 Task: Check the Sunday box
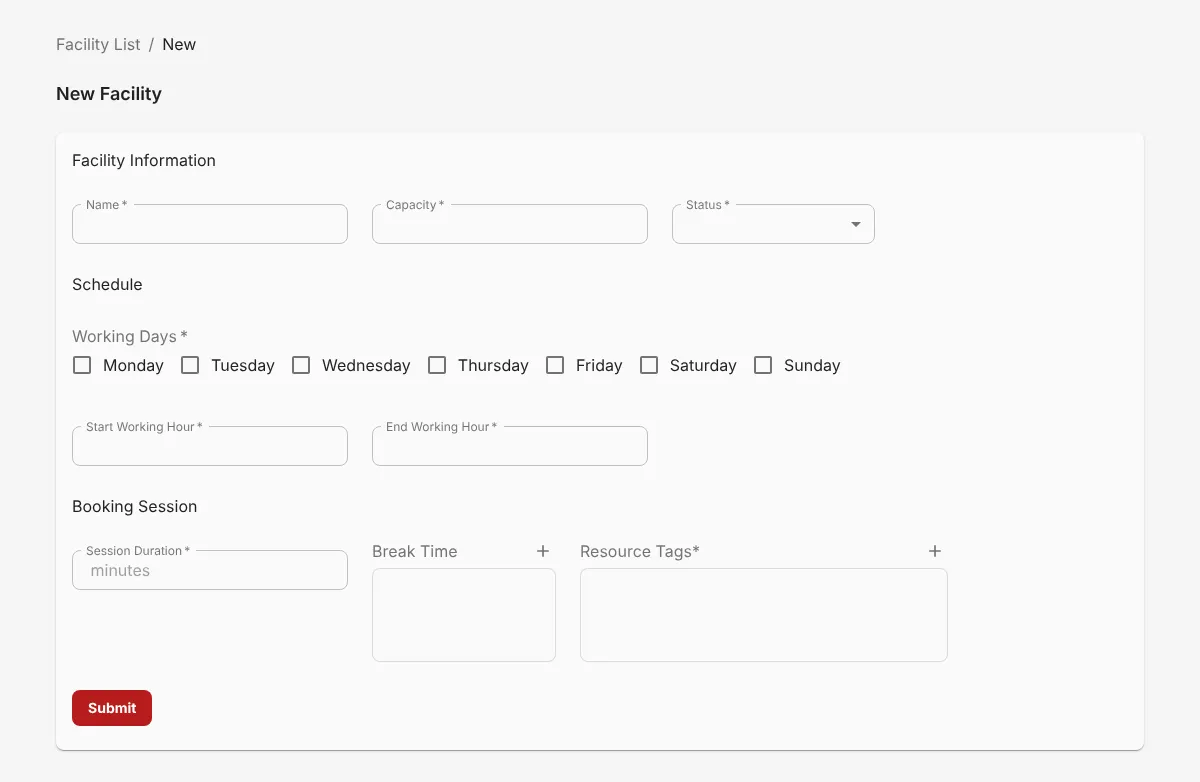pyautogui.click(x=763, y=365)
